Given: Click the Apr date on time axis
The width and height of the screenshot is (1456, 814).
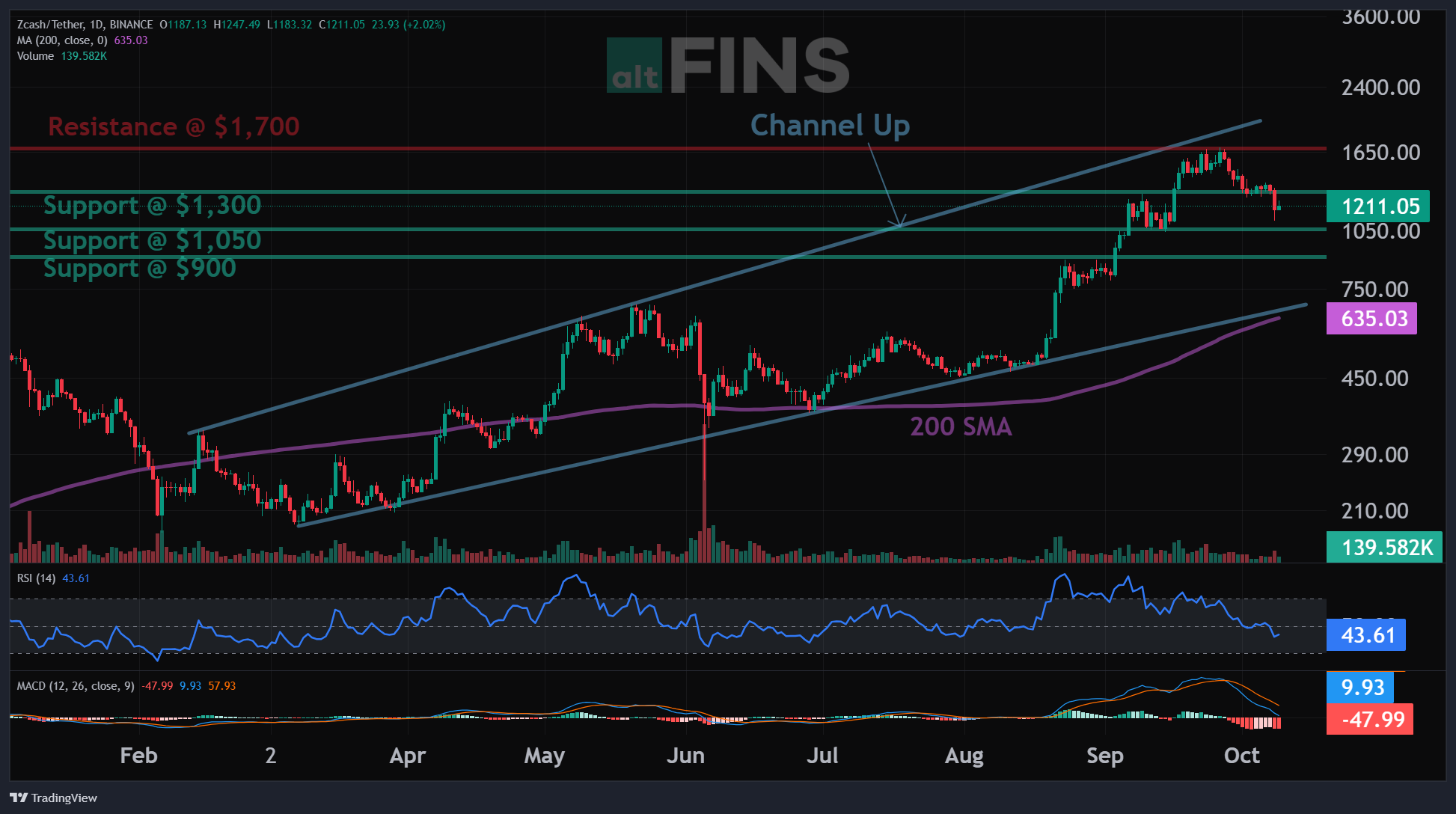Looking at the screenshot, I should [408, 756].
